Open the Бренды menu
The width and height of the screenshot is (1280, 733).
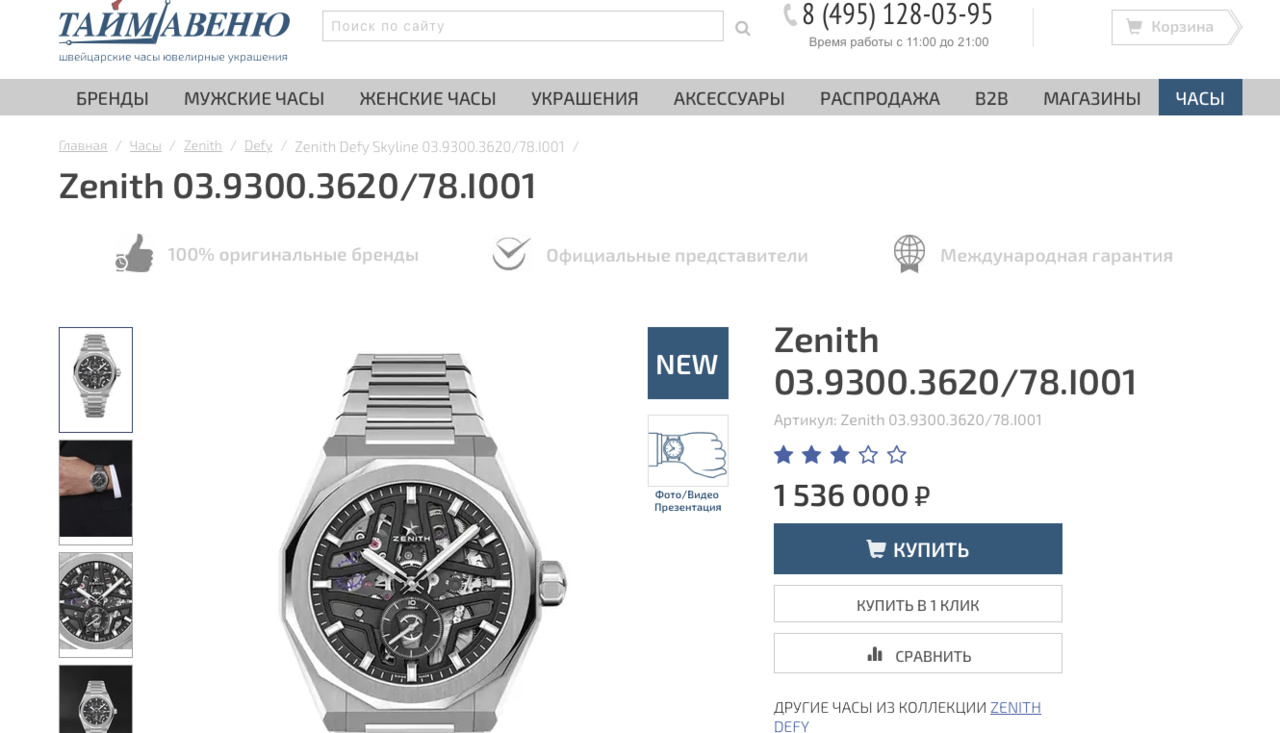point(112,98)
